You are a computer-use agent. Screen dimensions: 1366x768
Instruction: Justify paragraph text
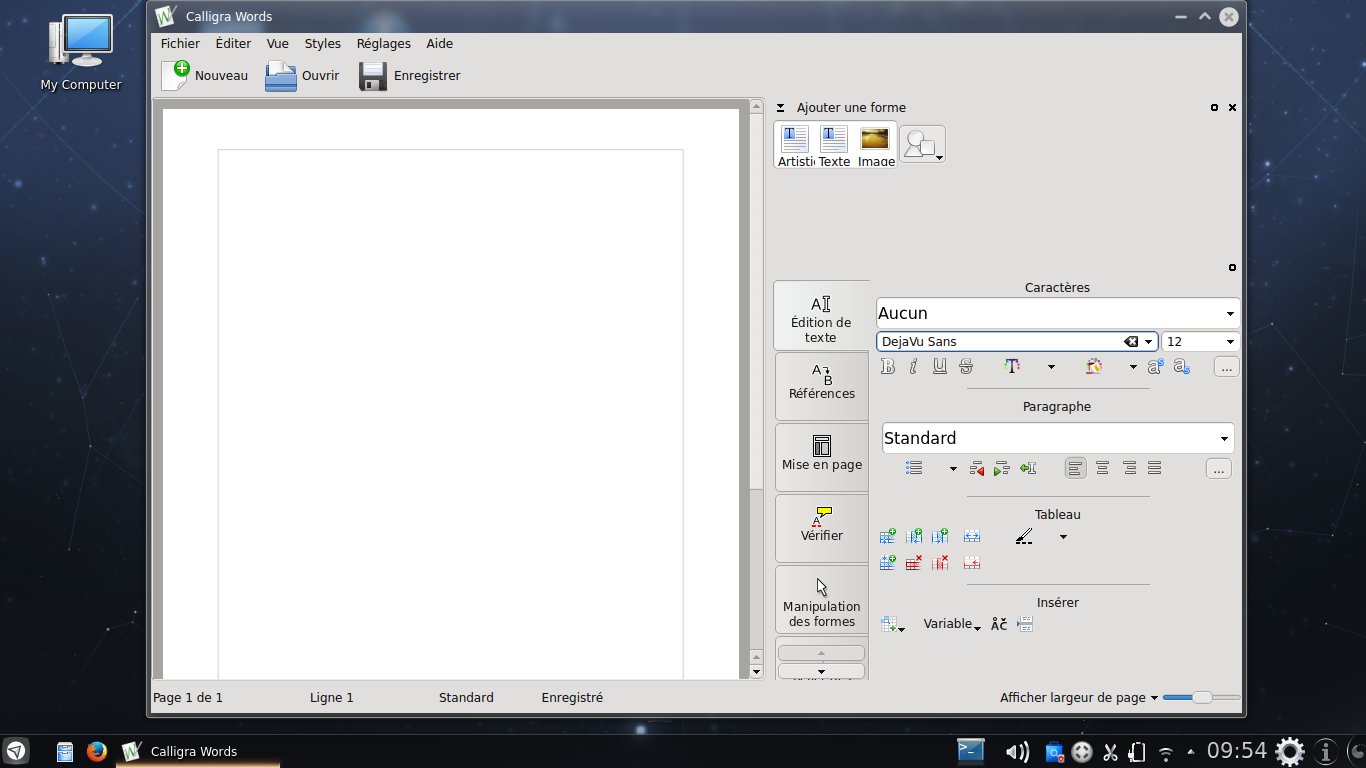point(1155,468)
